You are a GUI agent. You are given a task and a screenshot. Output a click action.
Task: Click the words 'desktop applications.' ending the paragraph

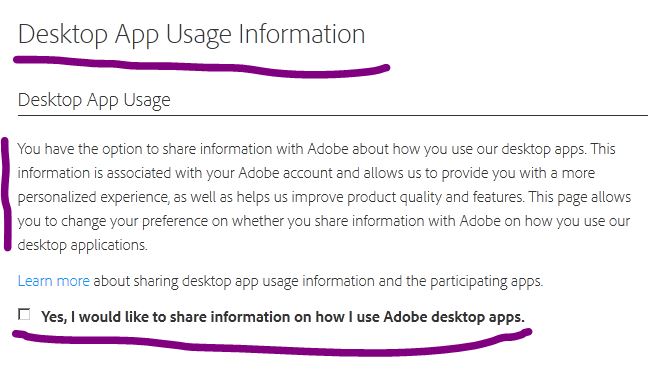click(x=82, y=245)
